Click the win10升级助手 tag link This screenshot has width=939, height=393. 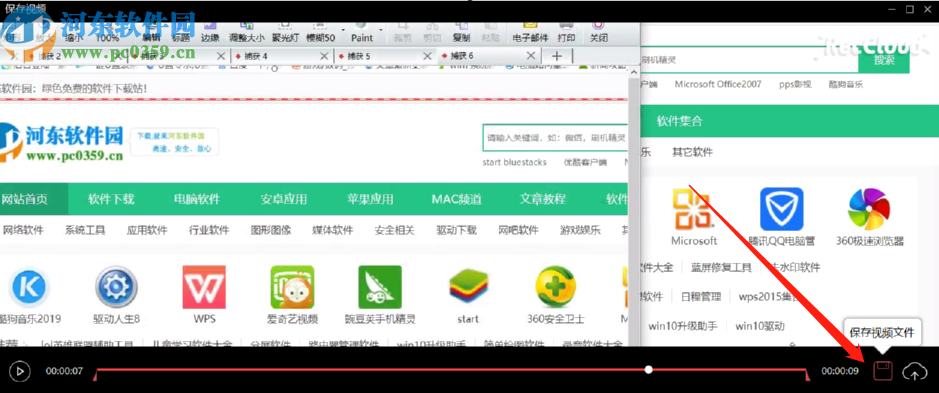pos(683,327)
